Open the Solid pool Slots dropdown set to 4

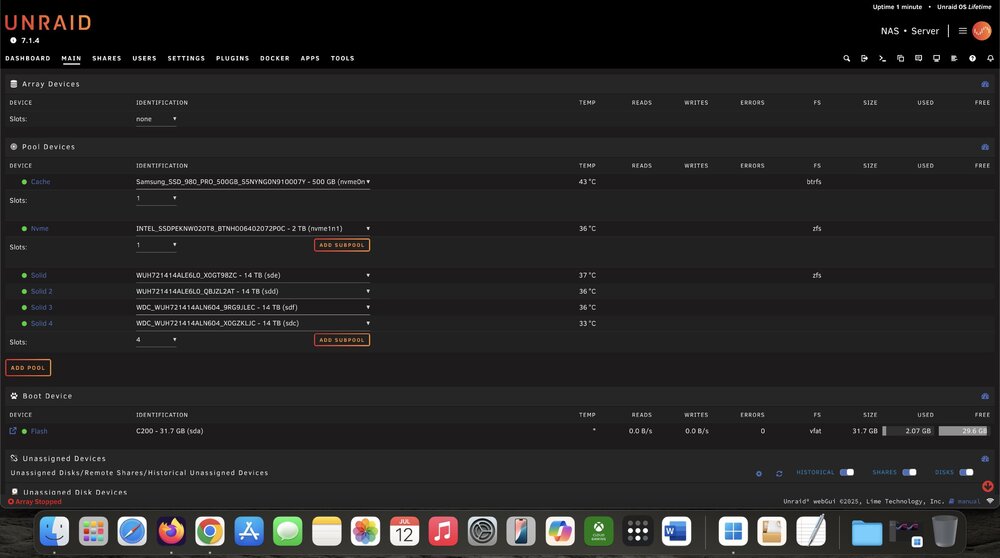(x=156, y=340)
